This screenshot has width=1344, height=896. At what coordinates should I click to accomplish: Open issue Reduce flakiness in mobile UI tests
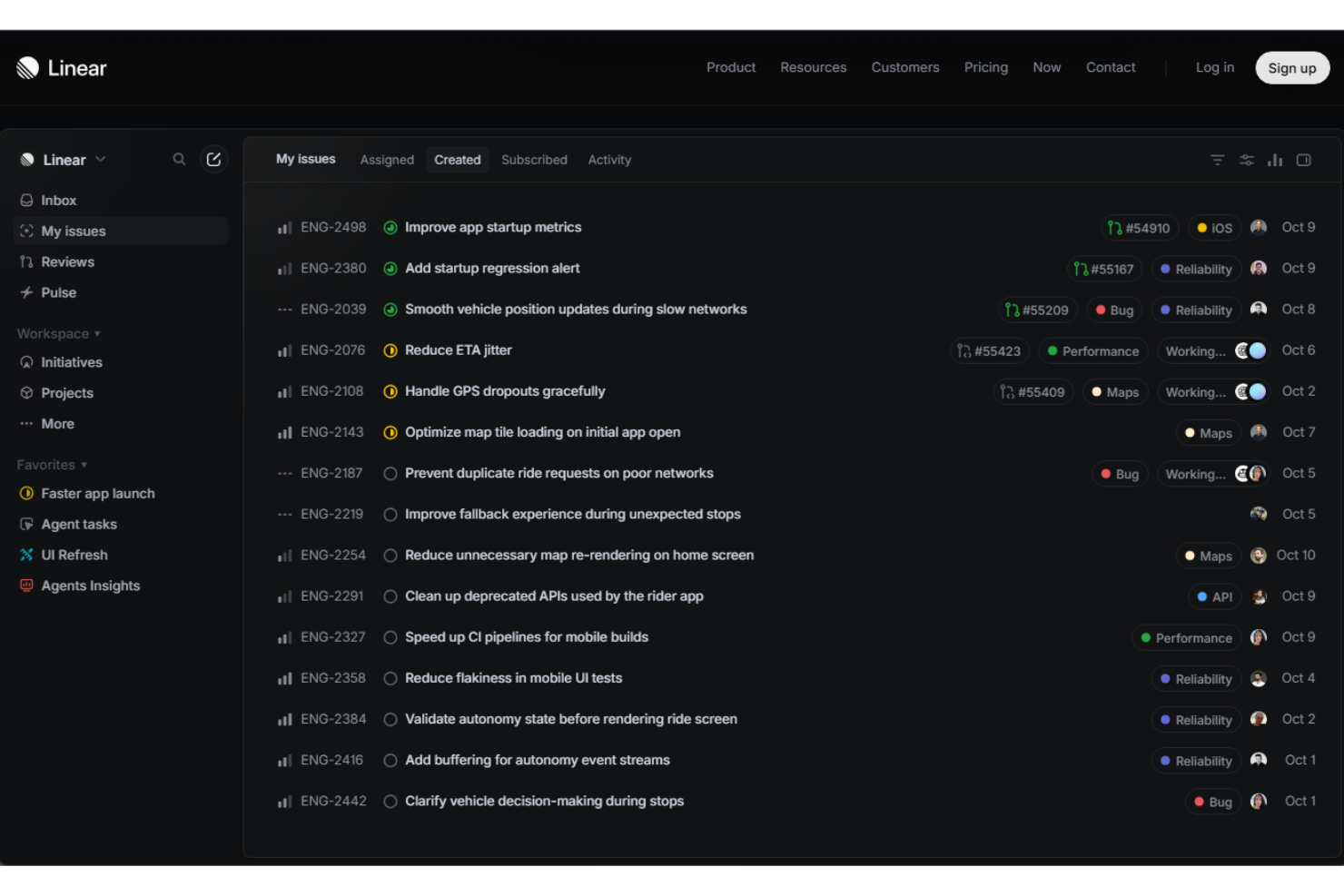click(513, 678)
